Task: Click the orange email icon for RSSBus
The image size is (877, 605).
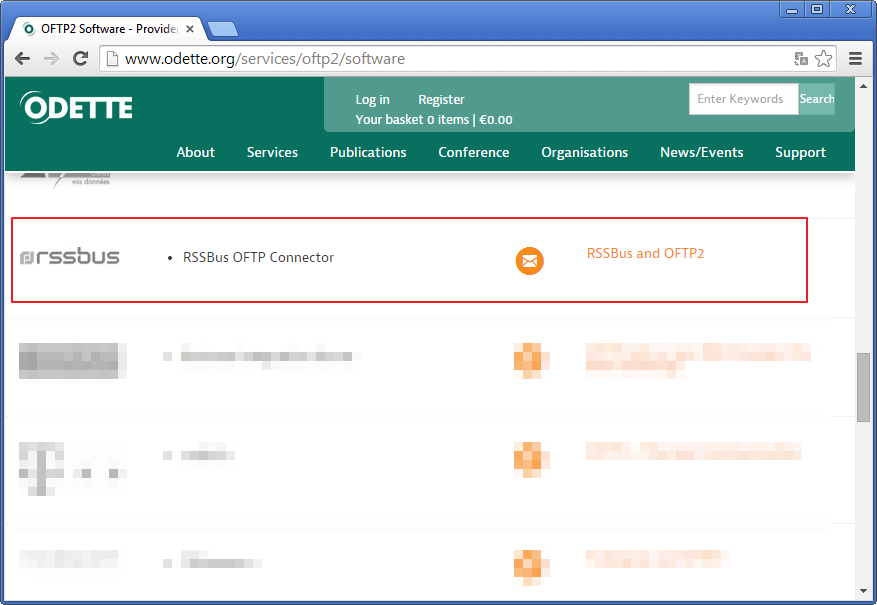Action: click(530, 261)
